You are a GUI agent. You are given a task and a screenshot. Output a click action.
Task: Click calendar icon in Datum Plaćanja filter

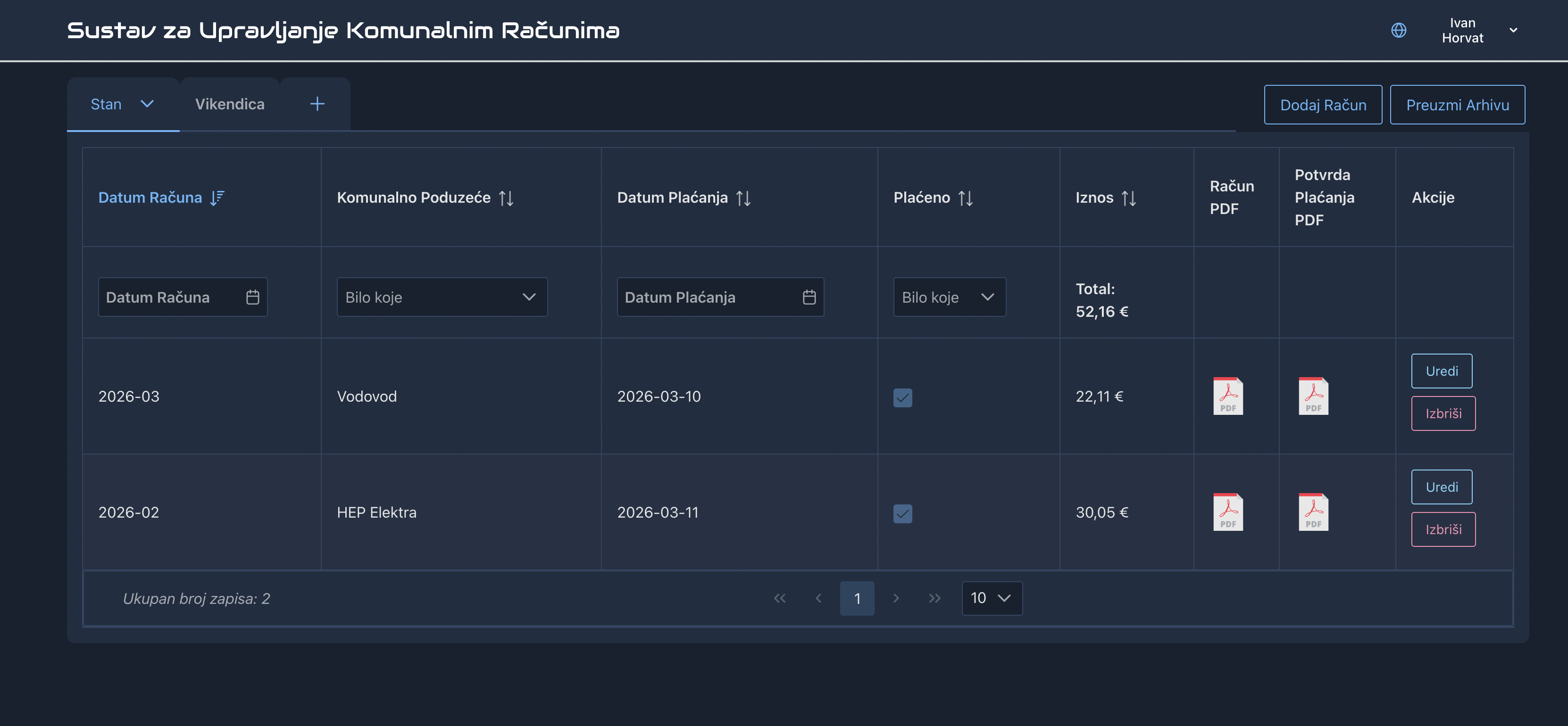point(809,297)
